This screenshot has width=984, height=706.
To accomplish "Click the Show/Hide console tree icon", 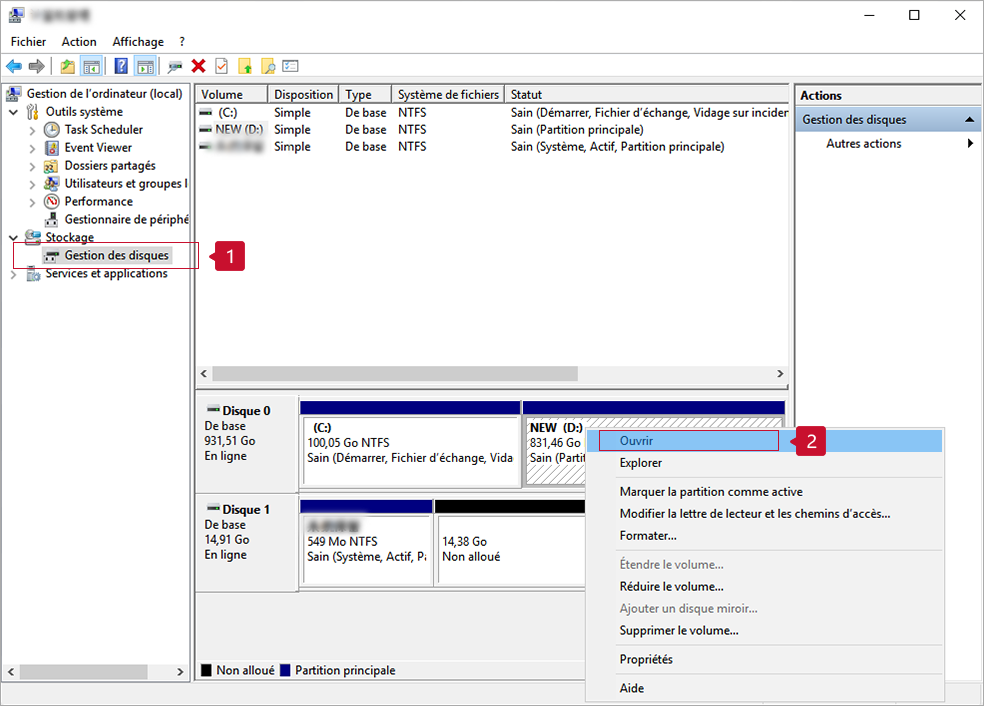I will coord(91,66).
